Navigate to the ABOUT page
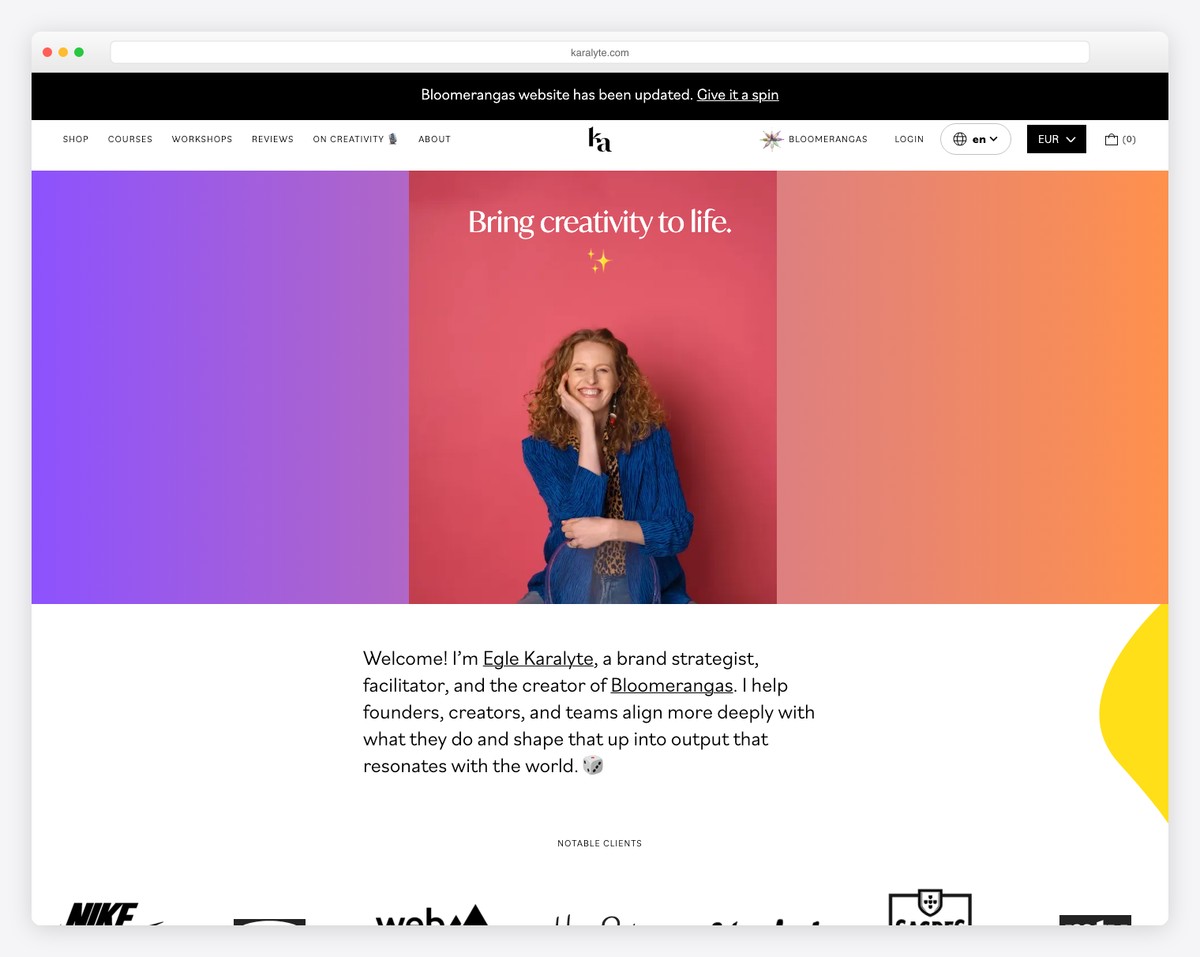This screenshot has height=957, width=1200. coord(434,139)
